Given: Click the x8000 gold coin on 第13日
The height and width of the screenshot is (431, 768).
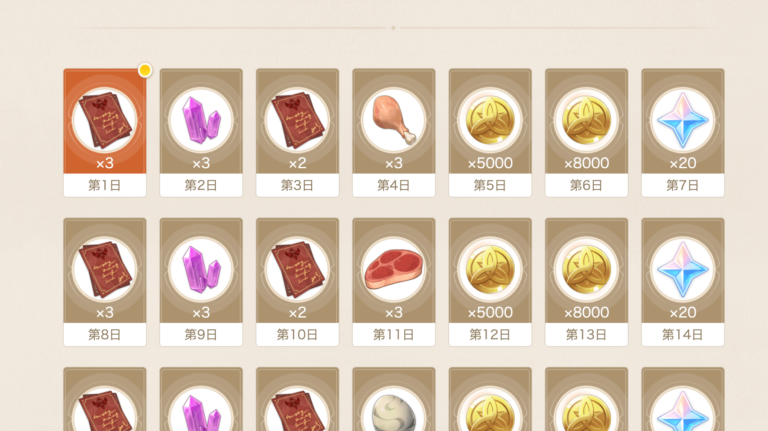Looking at the screenshot, I should coord(586,270).
